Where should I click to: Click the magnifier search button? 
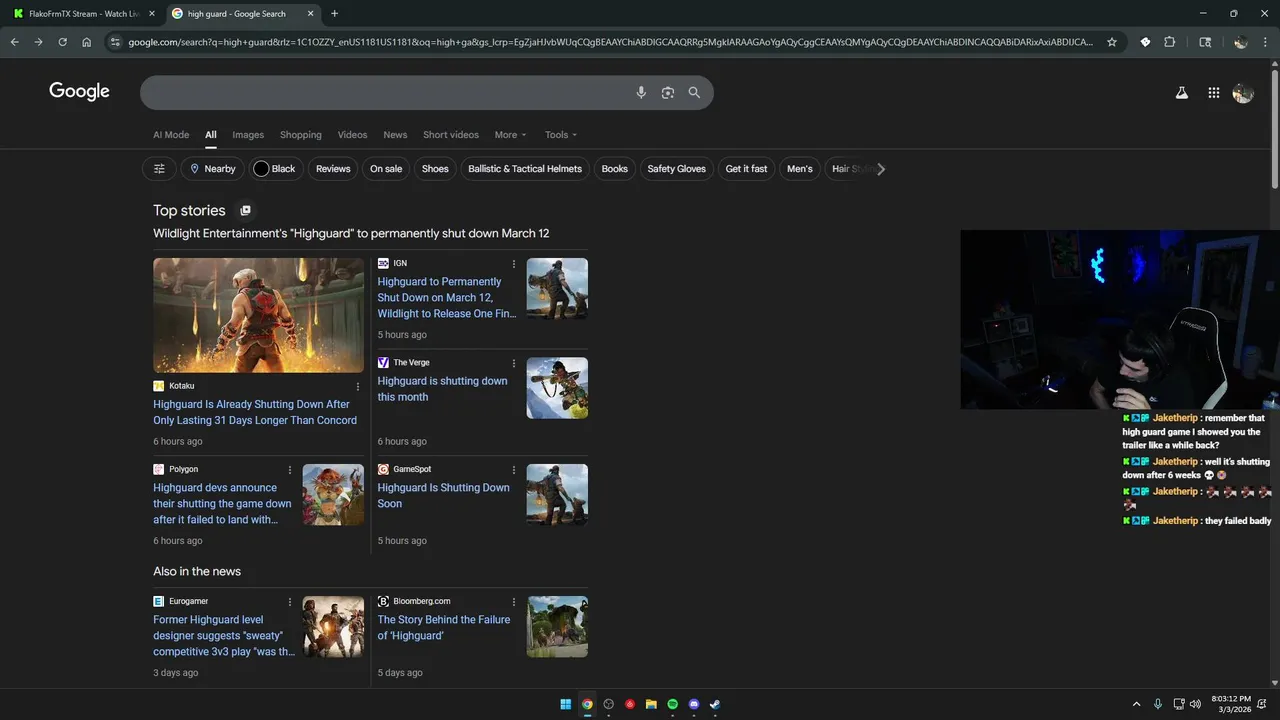coord(694,92)
